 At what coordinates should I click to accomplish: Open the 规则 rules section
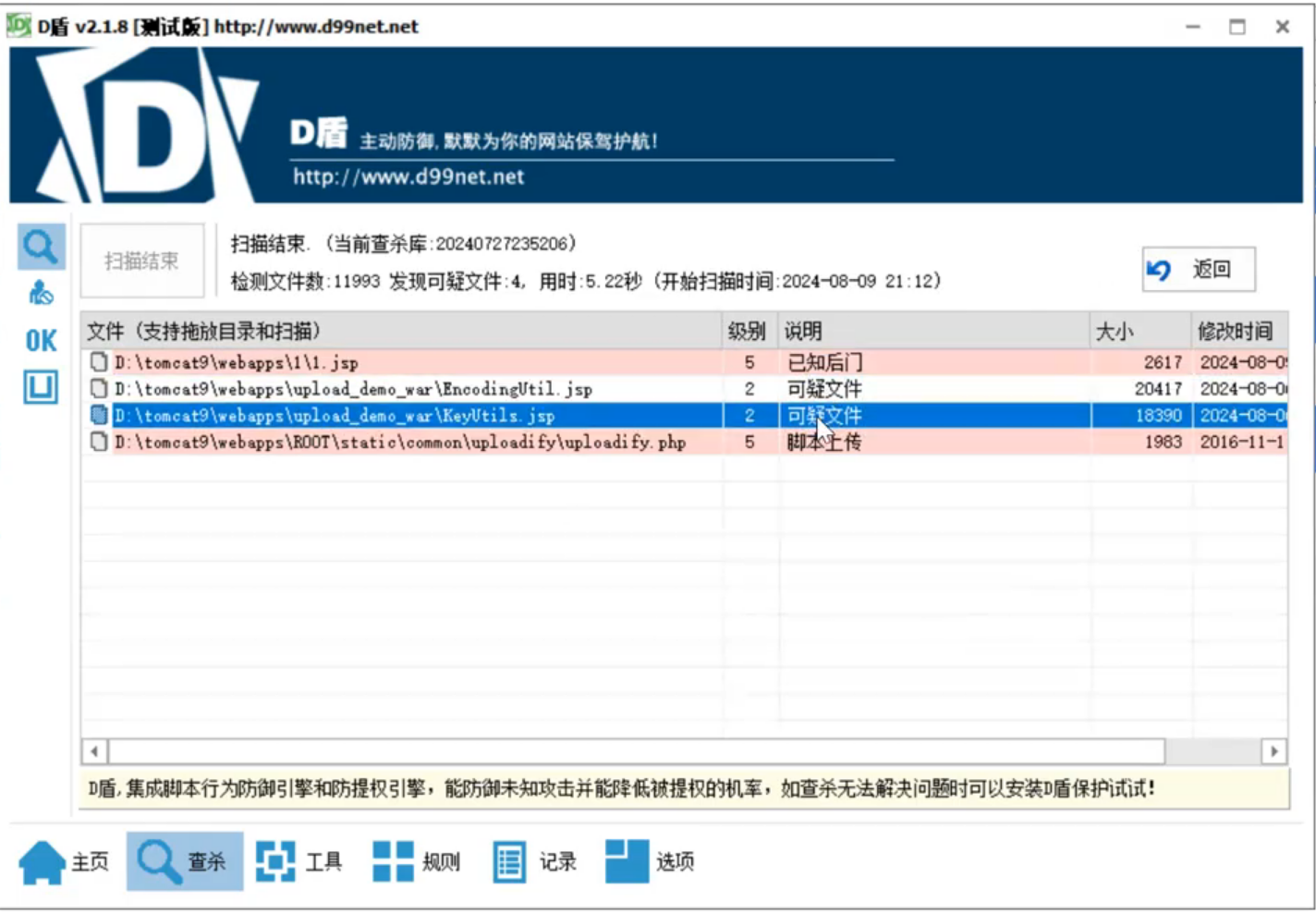(x=417, y=861)
